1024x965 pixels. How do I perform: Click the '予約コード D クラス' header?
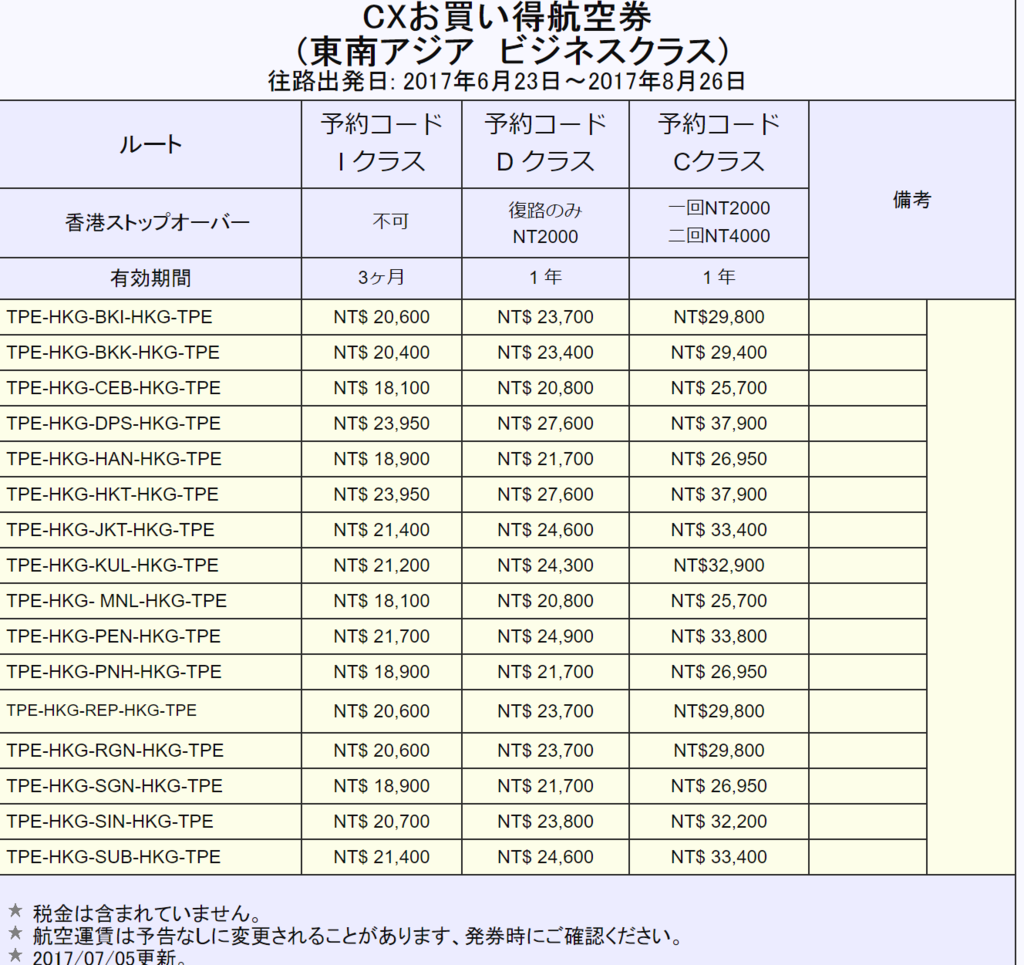pyautogui.click(x=545, y=143)
